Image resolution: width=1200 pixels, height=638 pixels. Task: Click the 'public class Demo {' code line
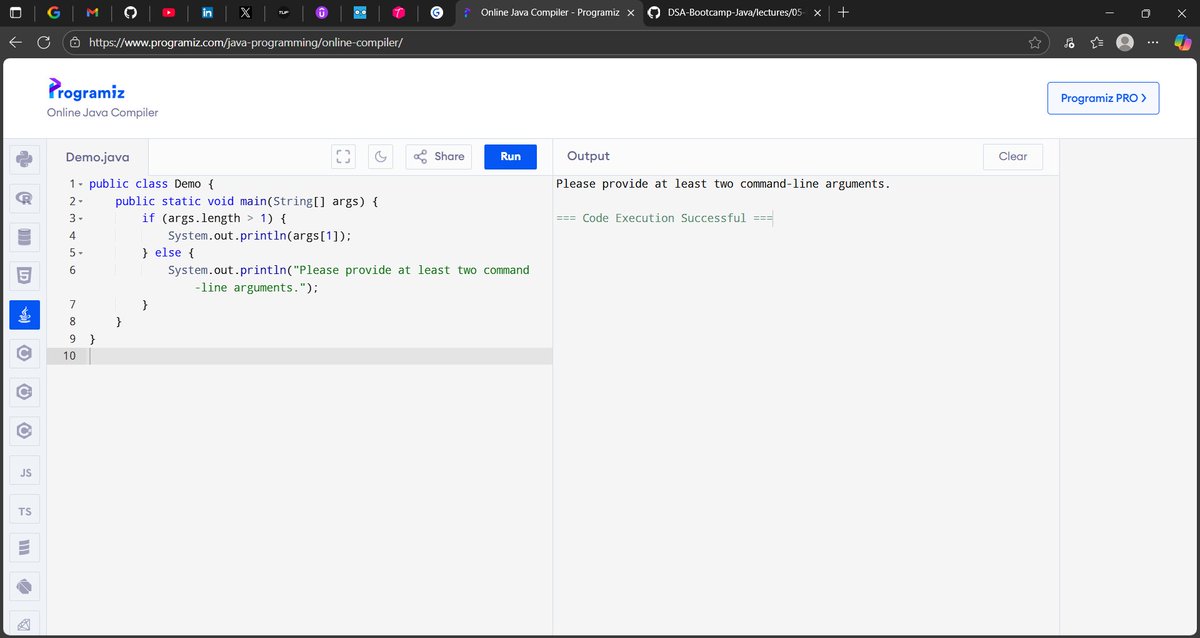point(151,185)
